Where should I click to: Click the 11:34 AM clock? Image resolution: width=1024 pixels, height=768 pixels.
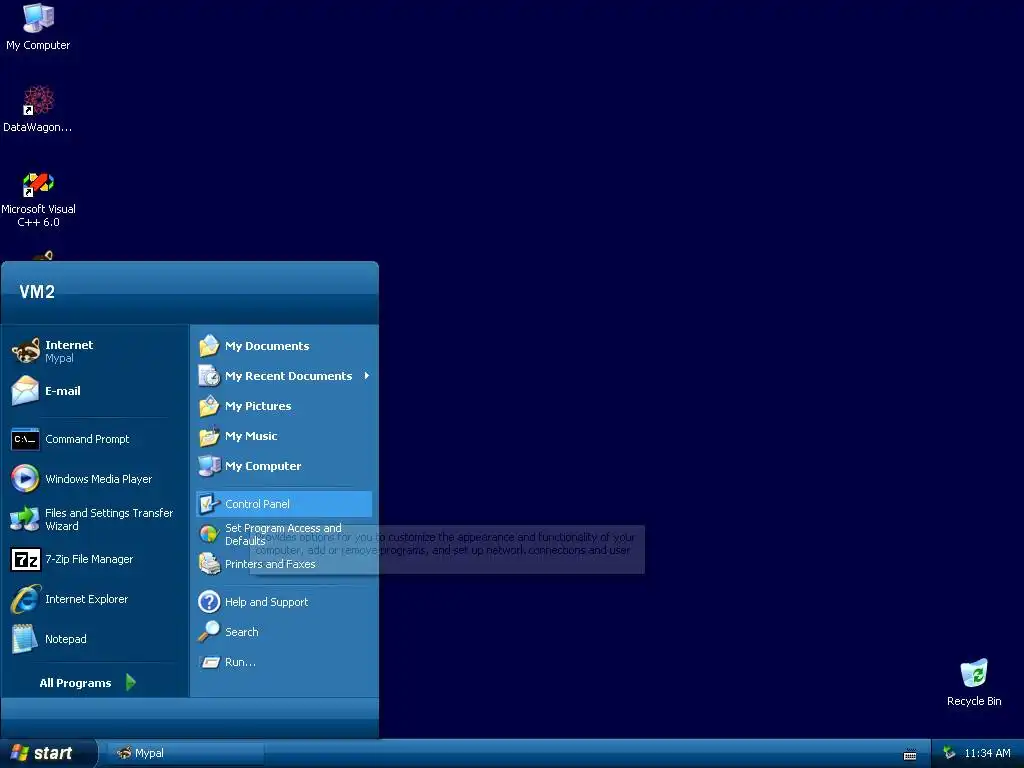(987, 754)
